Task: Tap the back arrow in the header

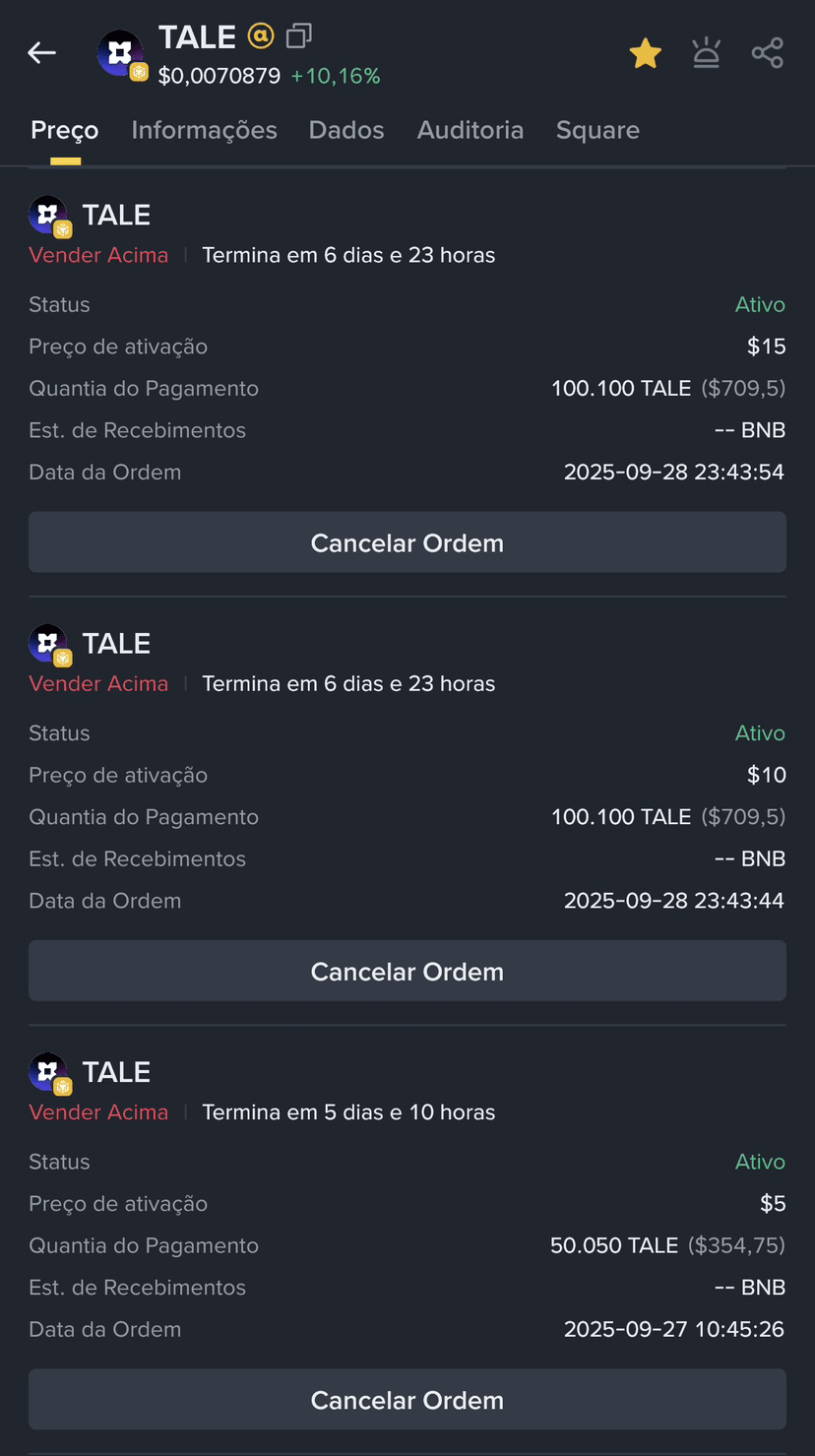Action: (x=41, y=53)
